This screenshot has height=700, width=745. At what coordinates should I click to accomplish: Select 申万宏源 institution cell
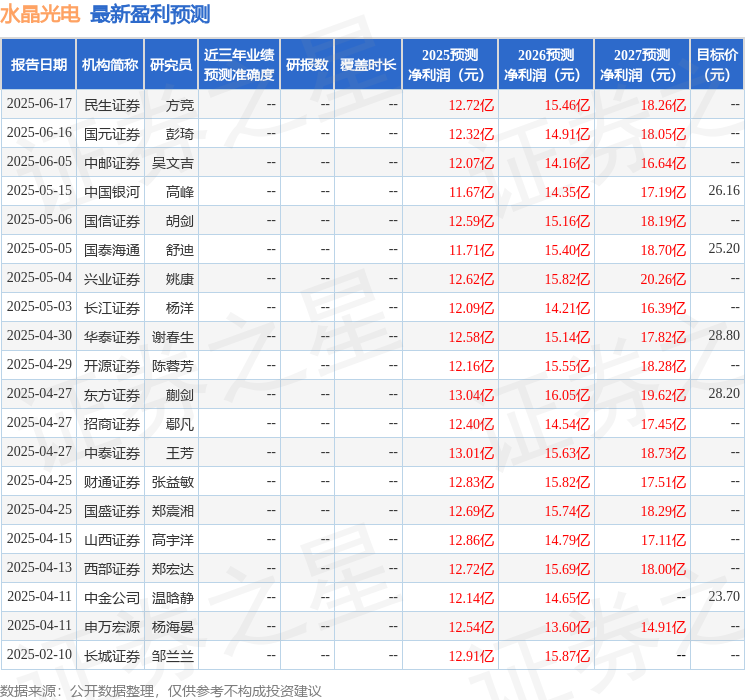pos(112,627)
